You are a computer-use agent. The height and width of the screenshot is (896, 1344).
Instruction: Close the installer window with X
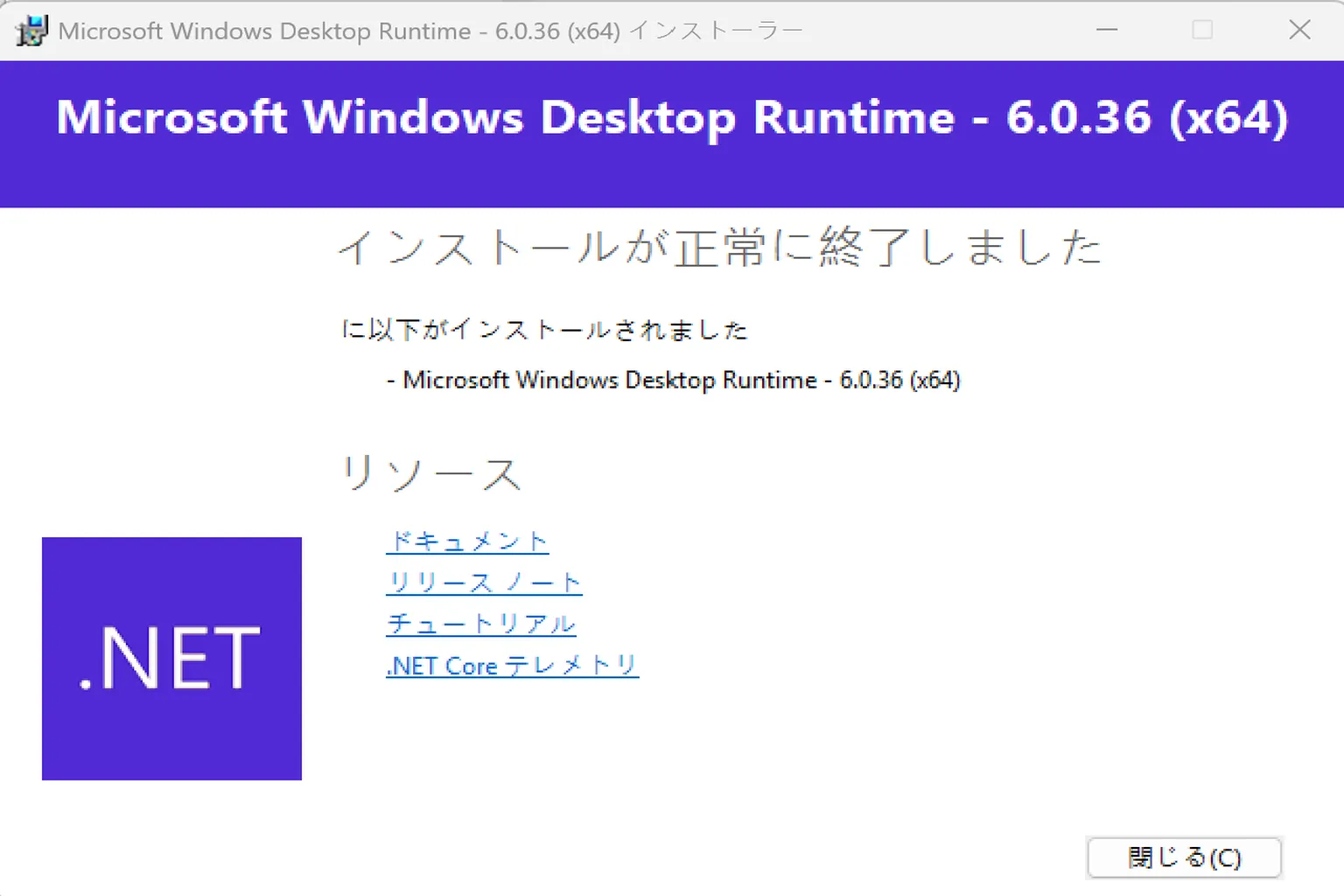[x=1299, y=30]
